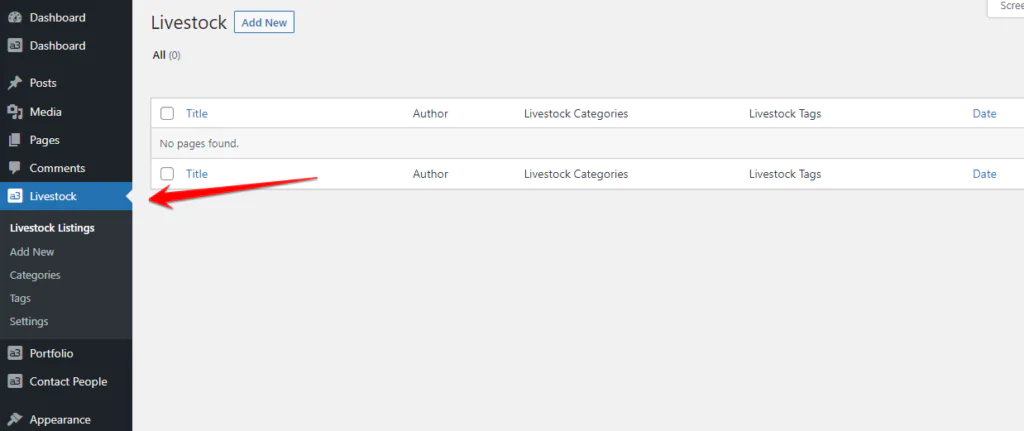1024x431 pixels.
Task: Sort by the header Title column
Action: [x=197, y=113]
